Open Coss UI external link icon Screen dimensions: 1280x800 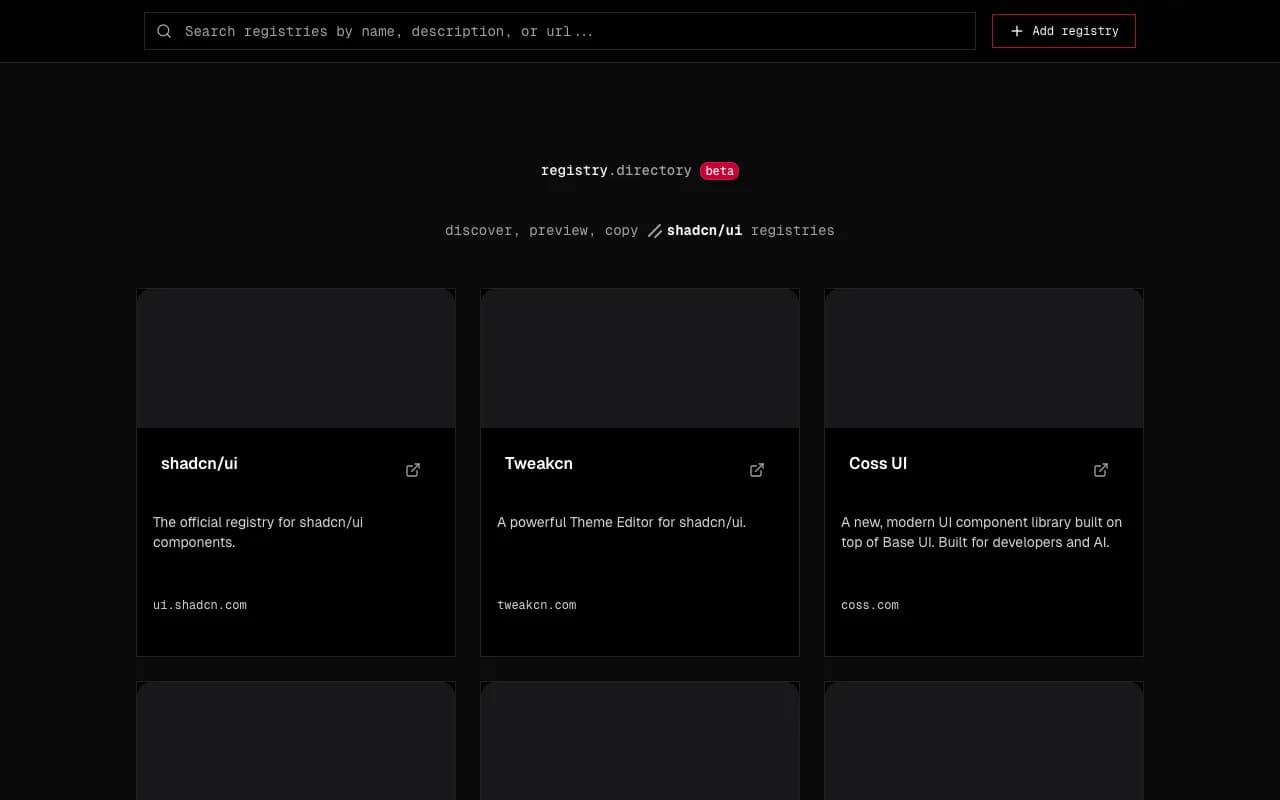click(1100, 469)
